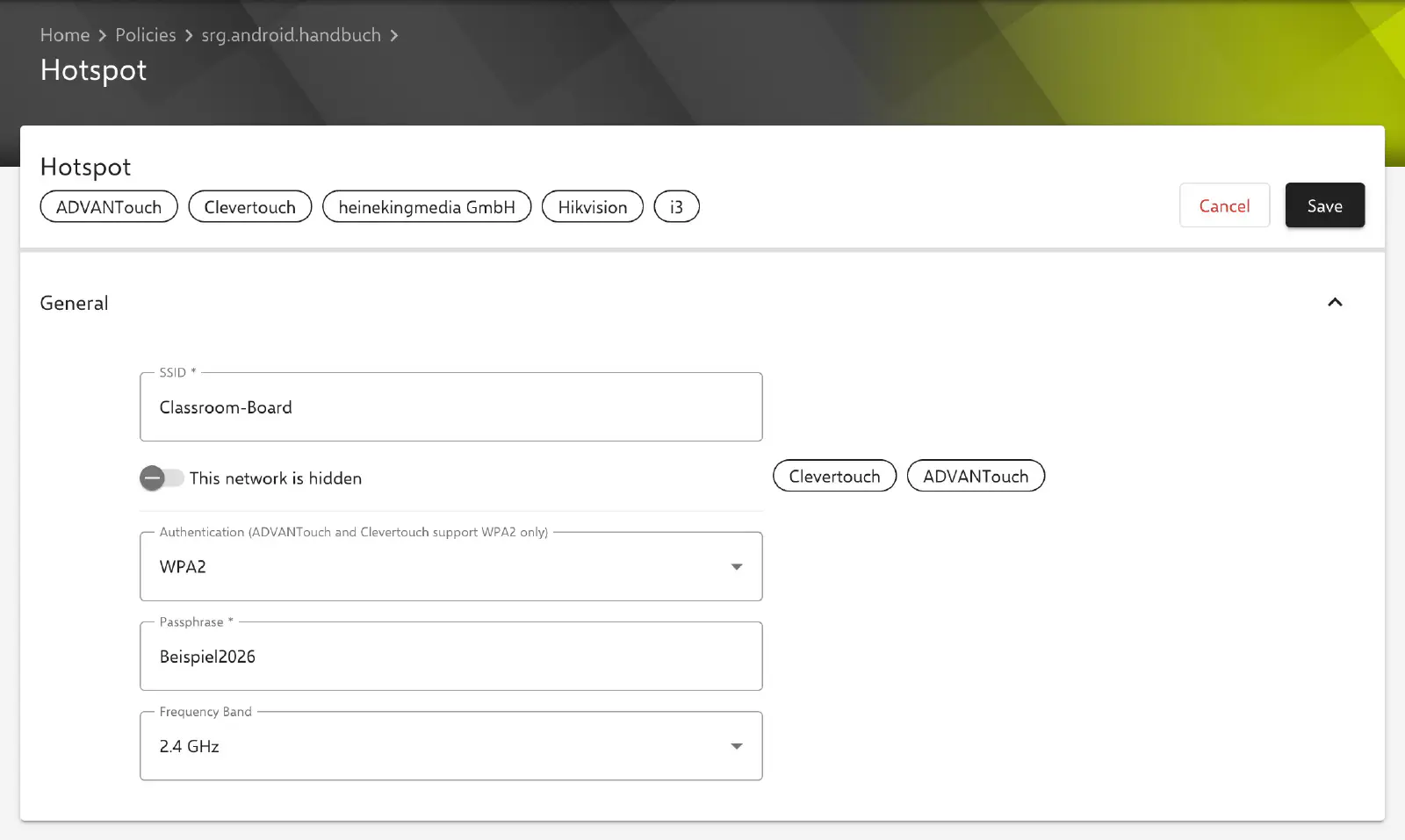Image resolution: width=1405 pixels, height=840 pixels.
Task: Go to the Home breadcrumb
Action: [65, 35]
